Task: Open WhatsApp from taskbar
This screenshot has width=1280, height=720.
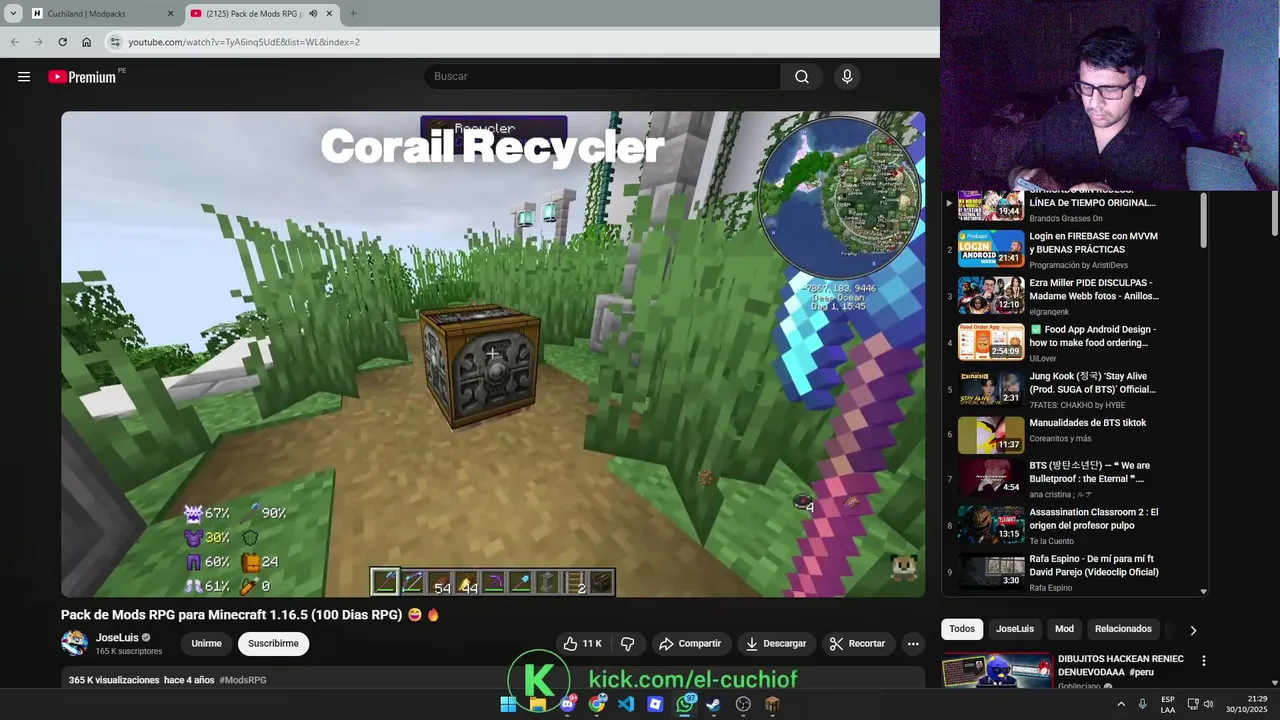Action: tap(685, 704)
